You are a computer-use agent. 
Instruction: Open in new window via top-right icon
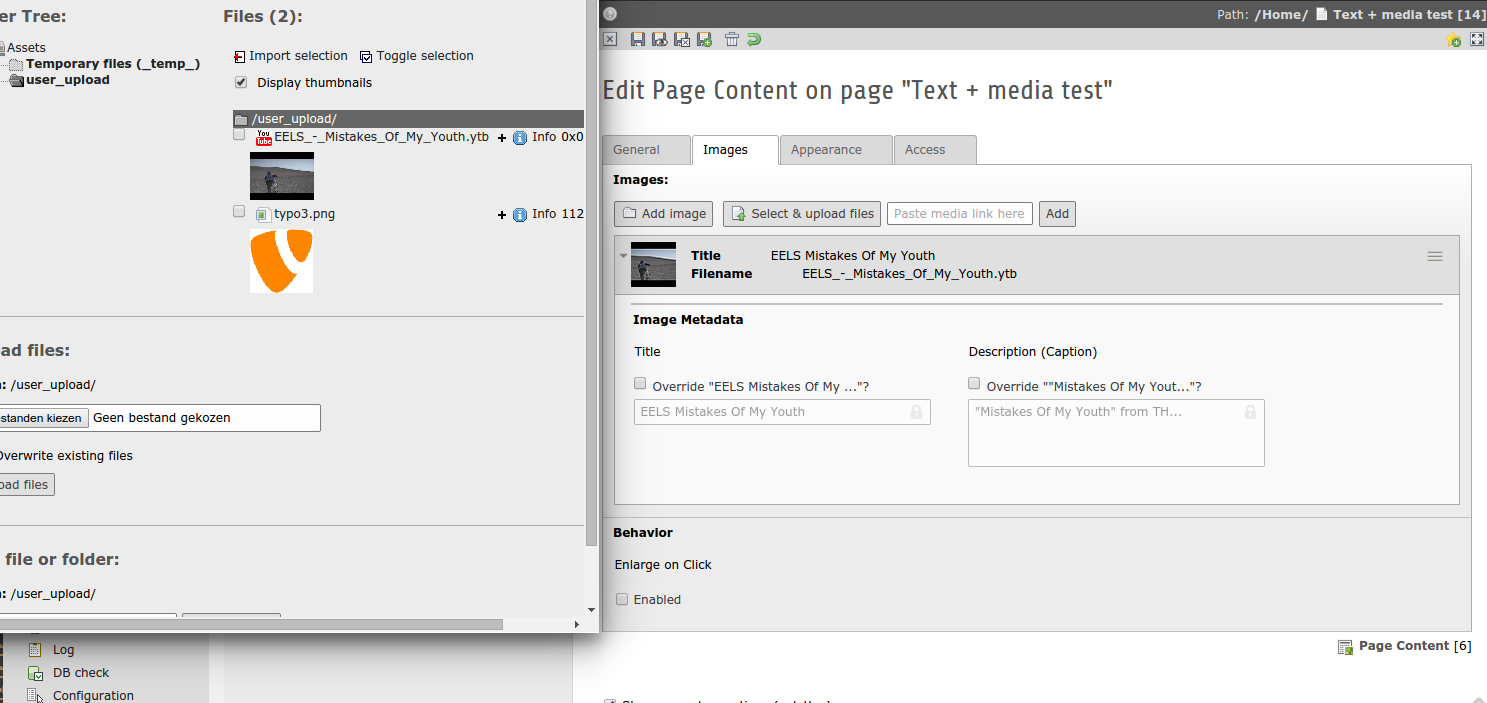click(x=1476, y=40)
